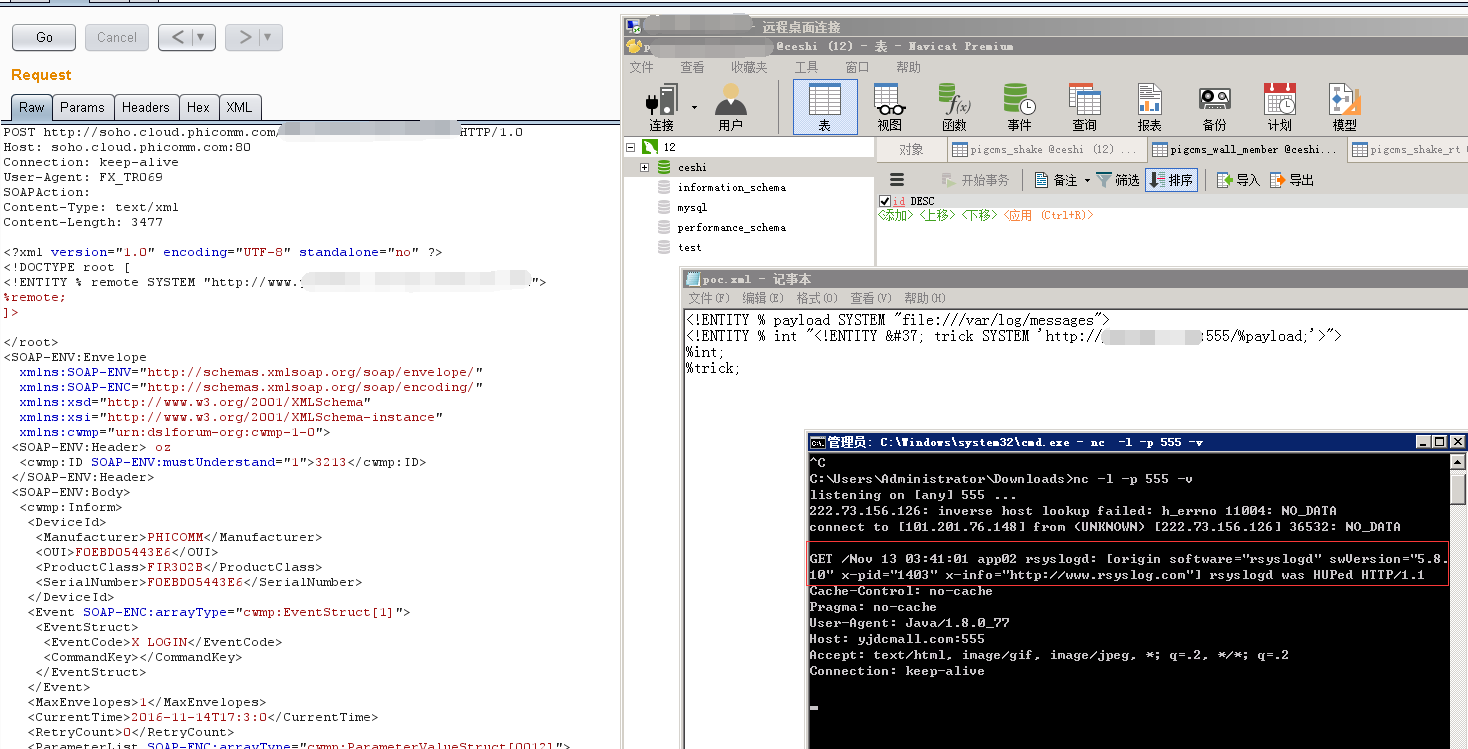Uncheck the id DESC sort checkbox

pos(884,201)
